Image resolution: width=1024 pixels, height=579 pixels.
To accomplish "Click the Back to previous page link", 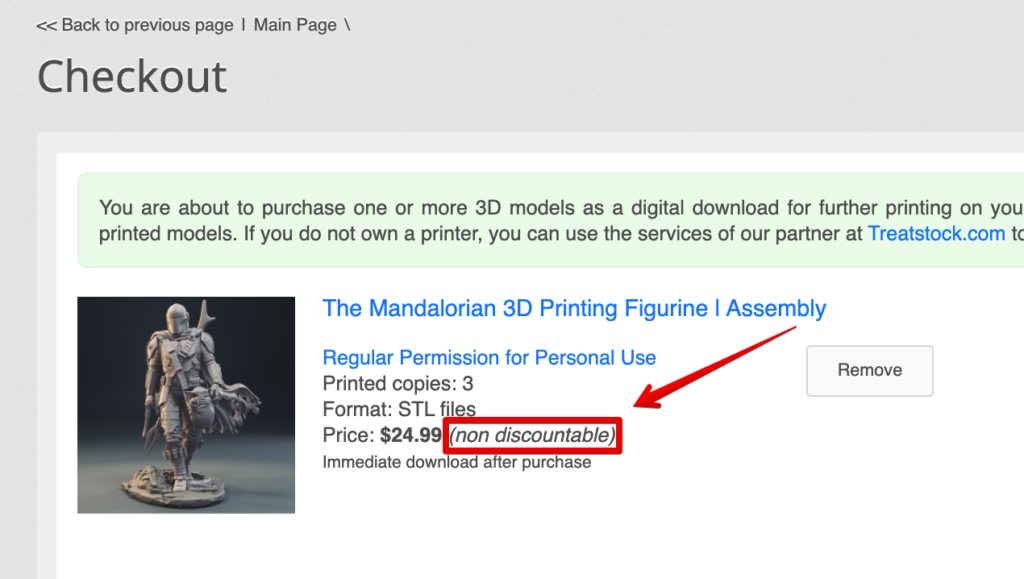I will (x=146, y=25).
